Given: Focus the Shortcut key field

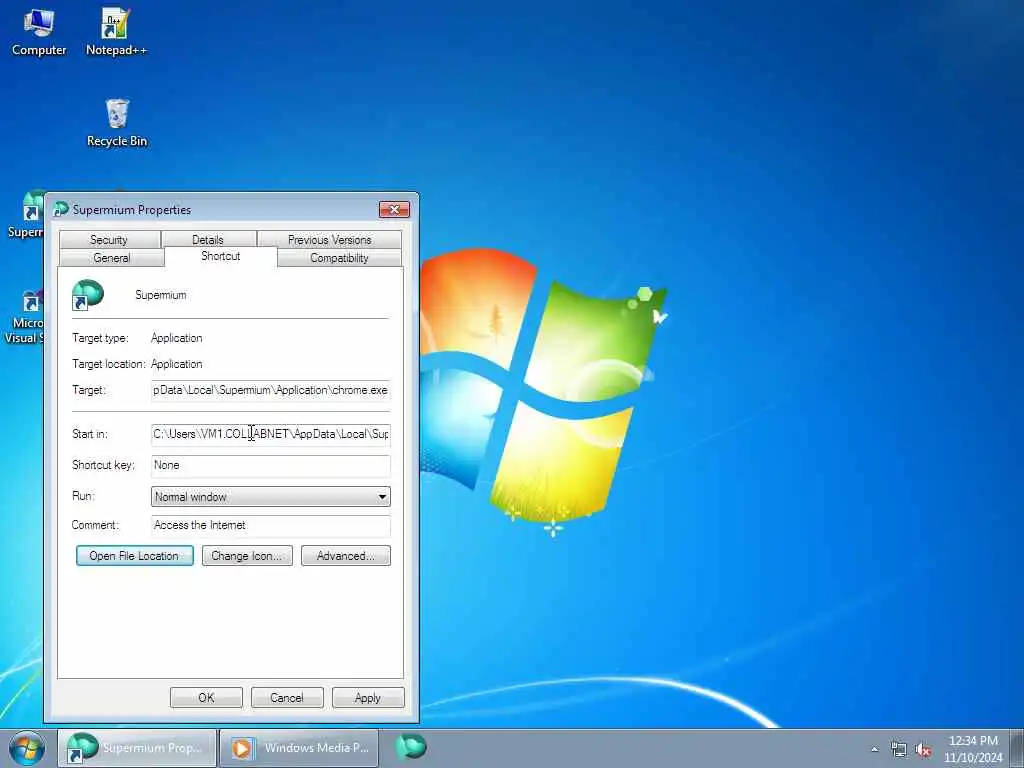Looking at the screenshot, I should click(x=270, y=465).
